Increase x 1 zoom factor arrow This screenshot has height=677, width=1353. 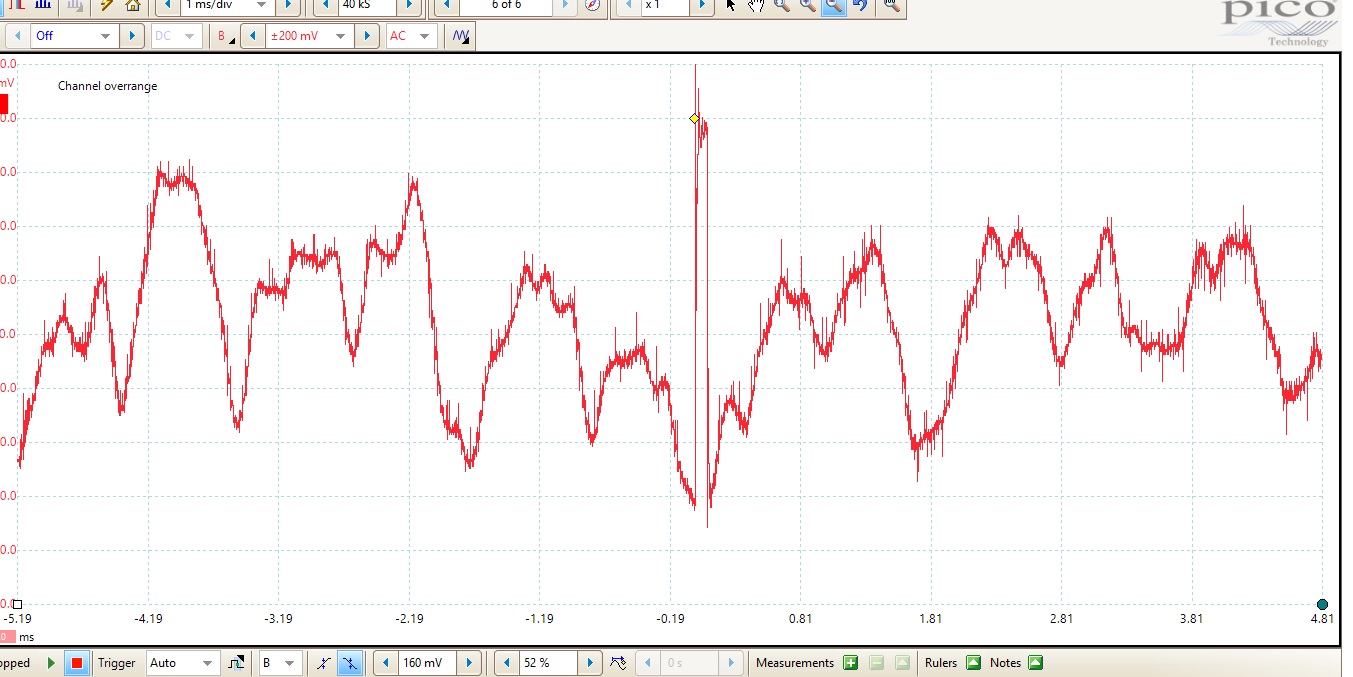[x=703, y=5]
